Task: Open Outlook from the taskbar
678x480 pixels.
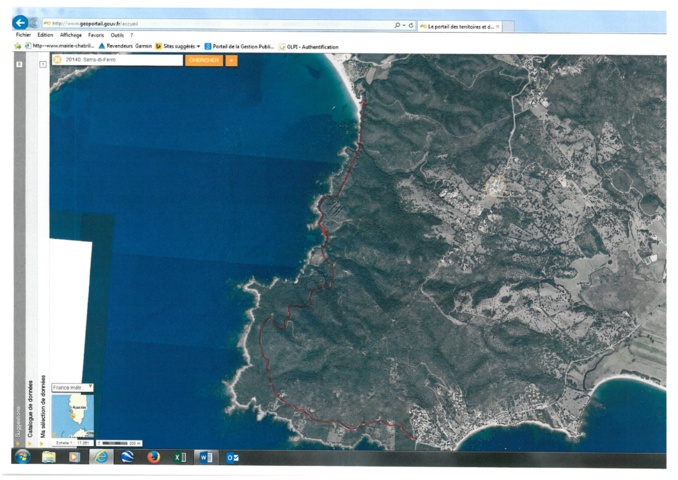Action: tap(232, 457)
